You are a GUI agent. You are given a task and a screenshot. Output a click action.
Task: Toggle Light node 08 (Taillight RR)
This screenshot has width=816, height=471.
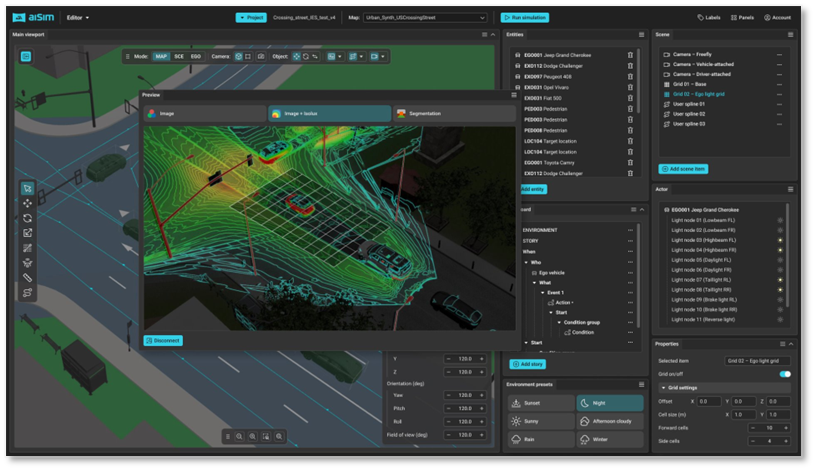[x=780, y=290]
